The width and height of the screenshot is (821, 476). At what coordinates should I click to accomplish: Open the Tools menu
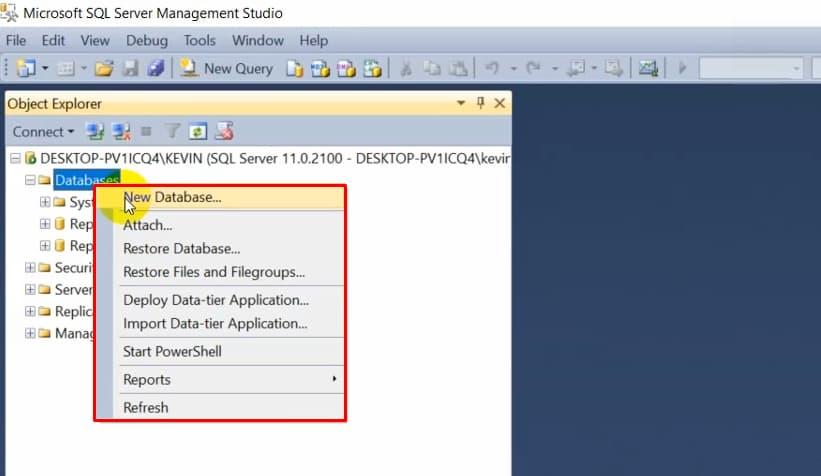point(199,40)
